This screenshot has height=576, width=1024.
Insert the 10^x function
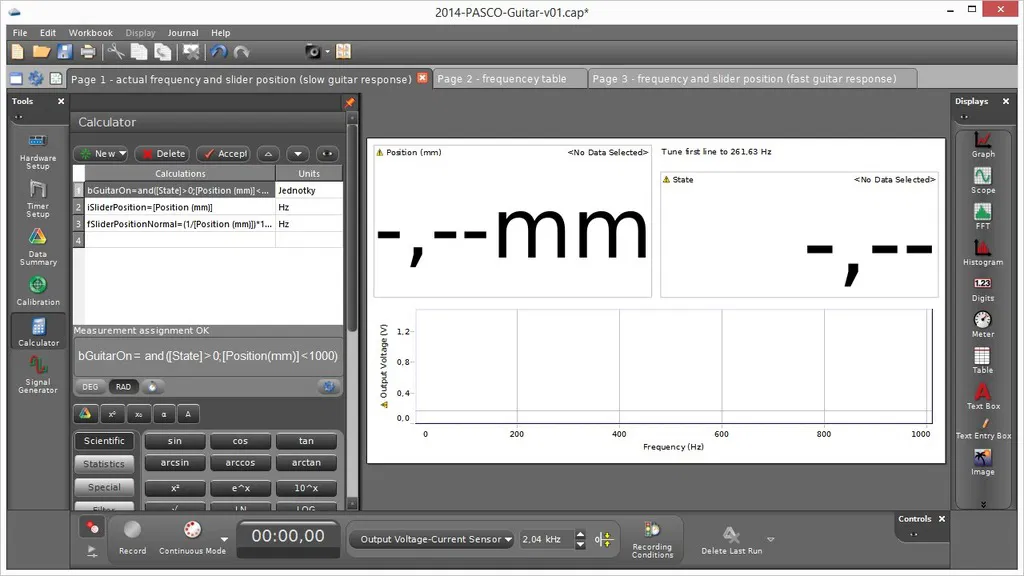306,487
